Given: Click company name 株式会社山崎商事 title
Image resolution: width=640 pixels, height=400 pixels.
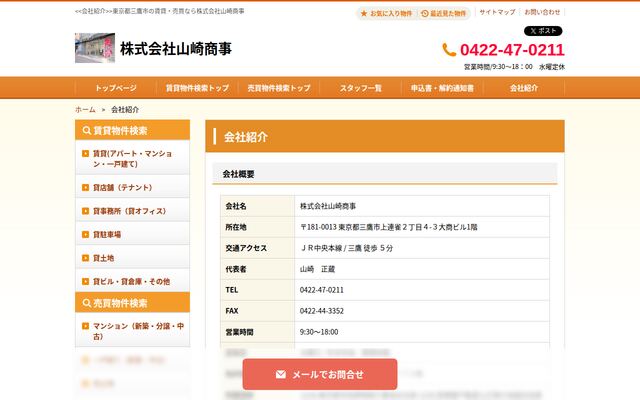Looking at the screenshot, I should tap(176, 49).
